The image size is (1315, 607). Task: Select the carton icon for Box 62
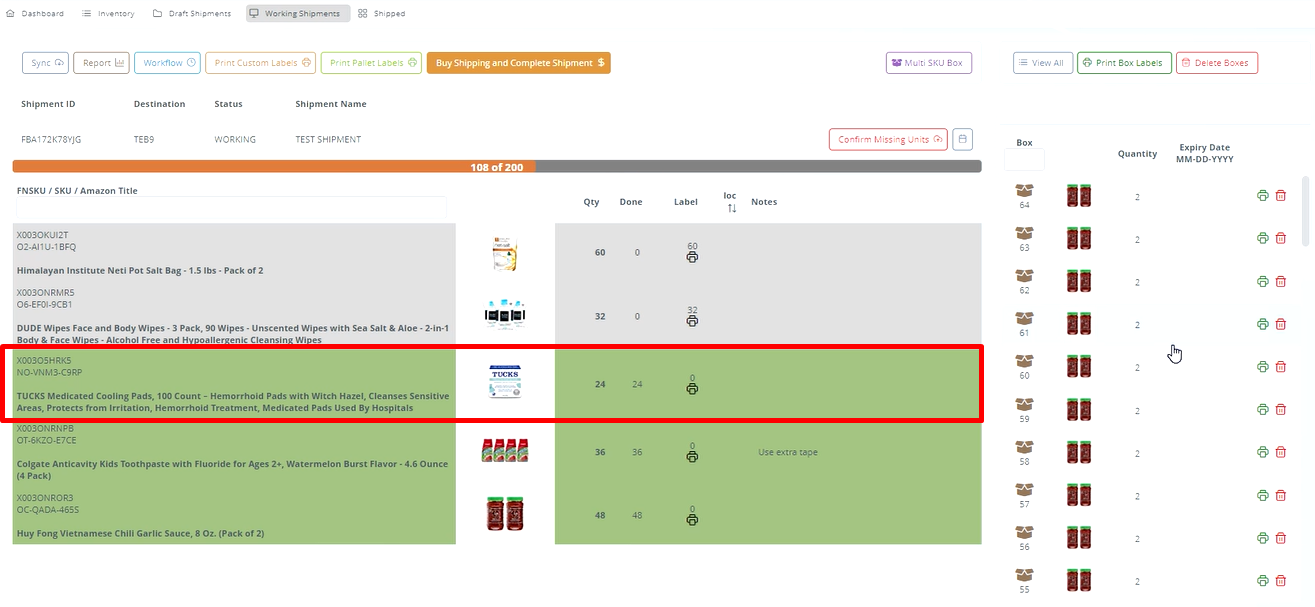point(1023,277)
